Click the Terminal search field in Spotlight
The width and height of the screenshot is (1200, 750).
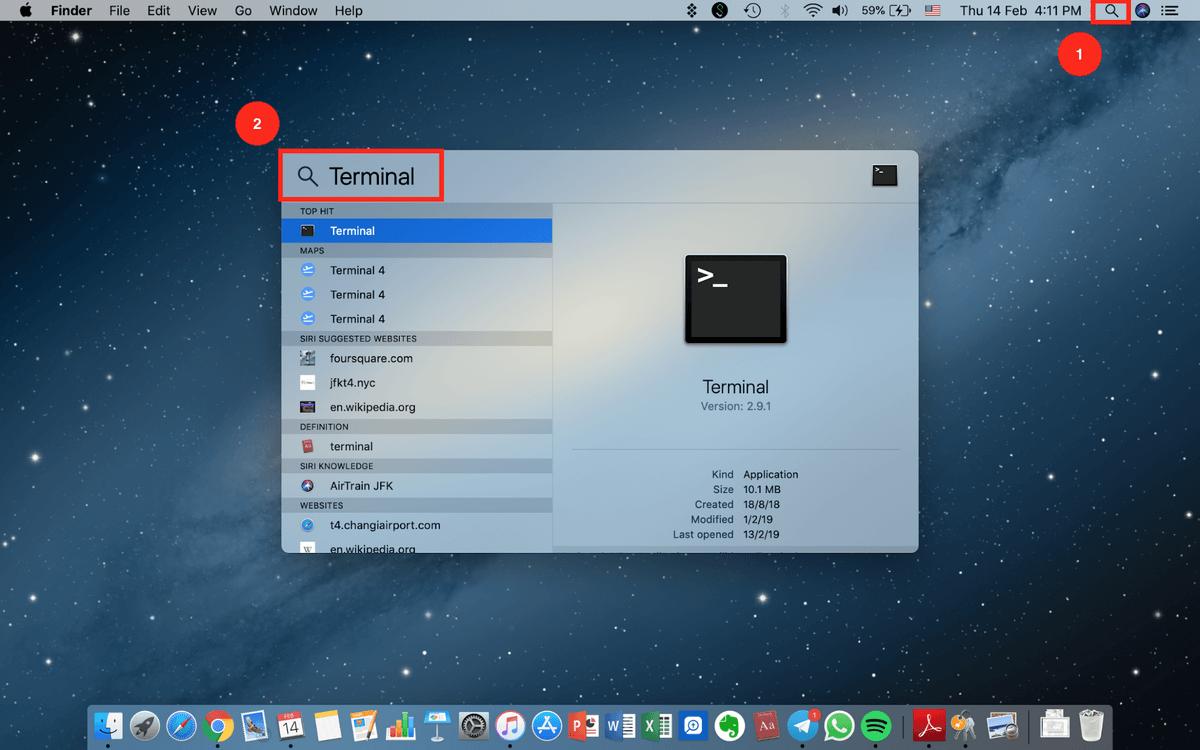click(371, 177)
